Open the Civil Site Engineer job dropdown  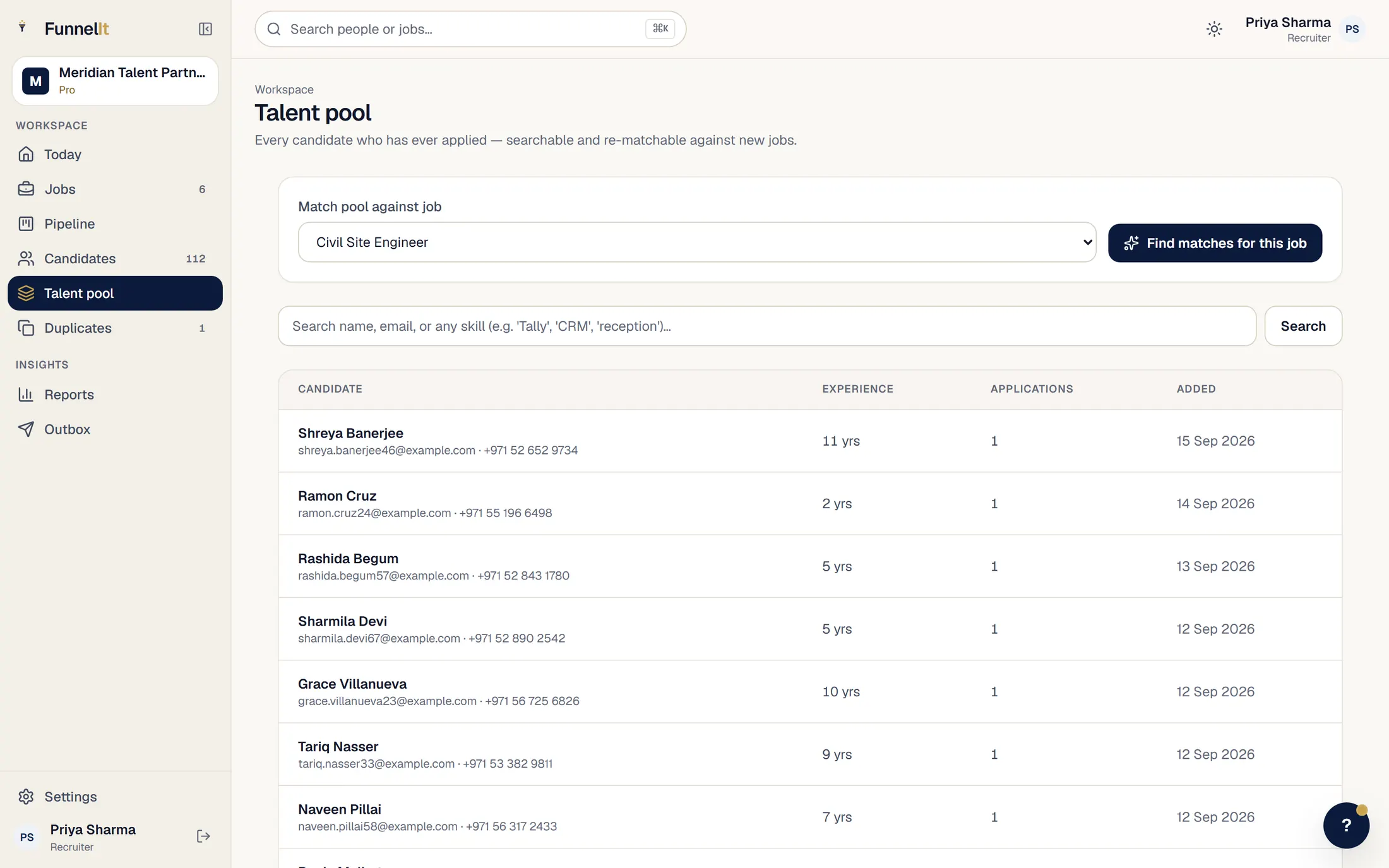tap(697, 242)
